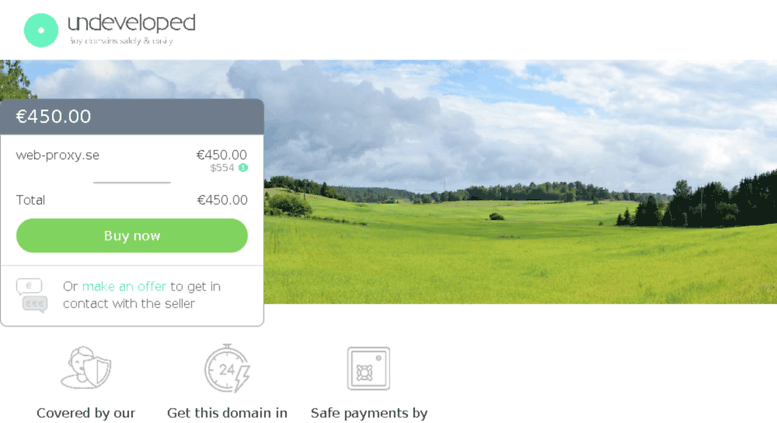Viewport: 777px width, 423px height.
Task: Click the contact with the seller text
Action: pyautogui.click(x=129, y=304)
